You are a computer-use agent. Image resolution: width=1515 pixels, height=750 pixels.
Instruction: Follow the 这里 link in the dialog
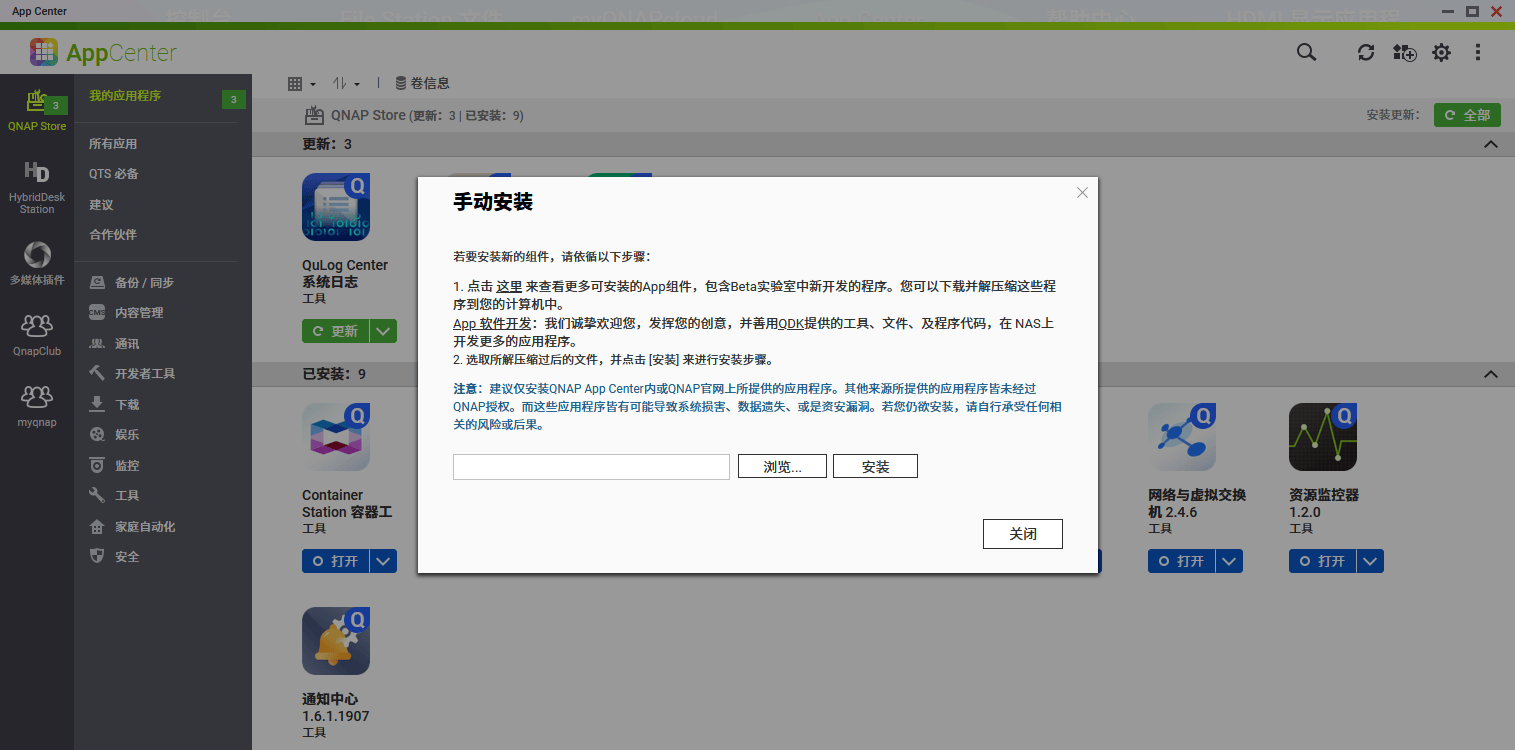(509, 286)
